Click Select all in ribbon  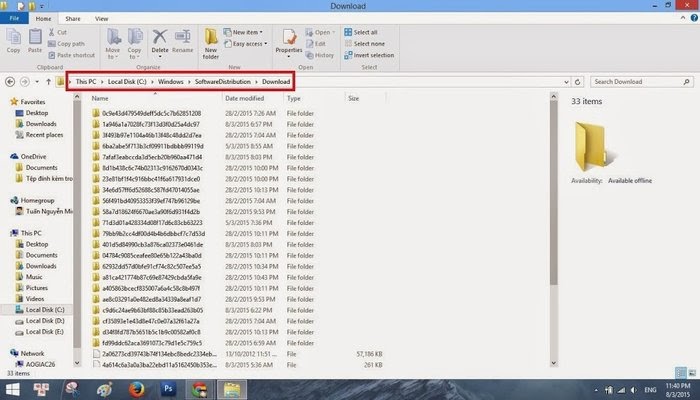point(361,32)
